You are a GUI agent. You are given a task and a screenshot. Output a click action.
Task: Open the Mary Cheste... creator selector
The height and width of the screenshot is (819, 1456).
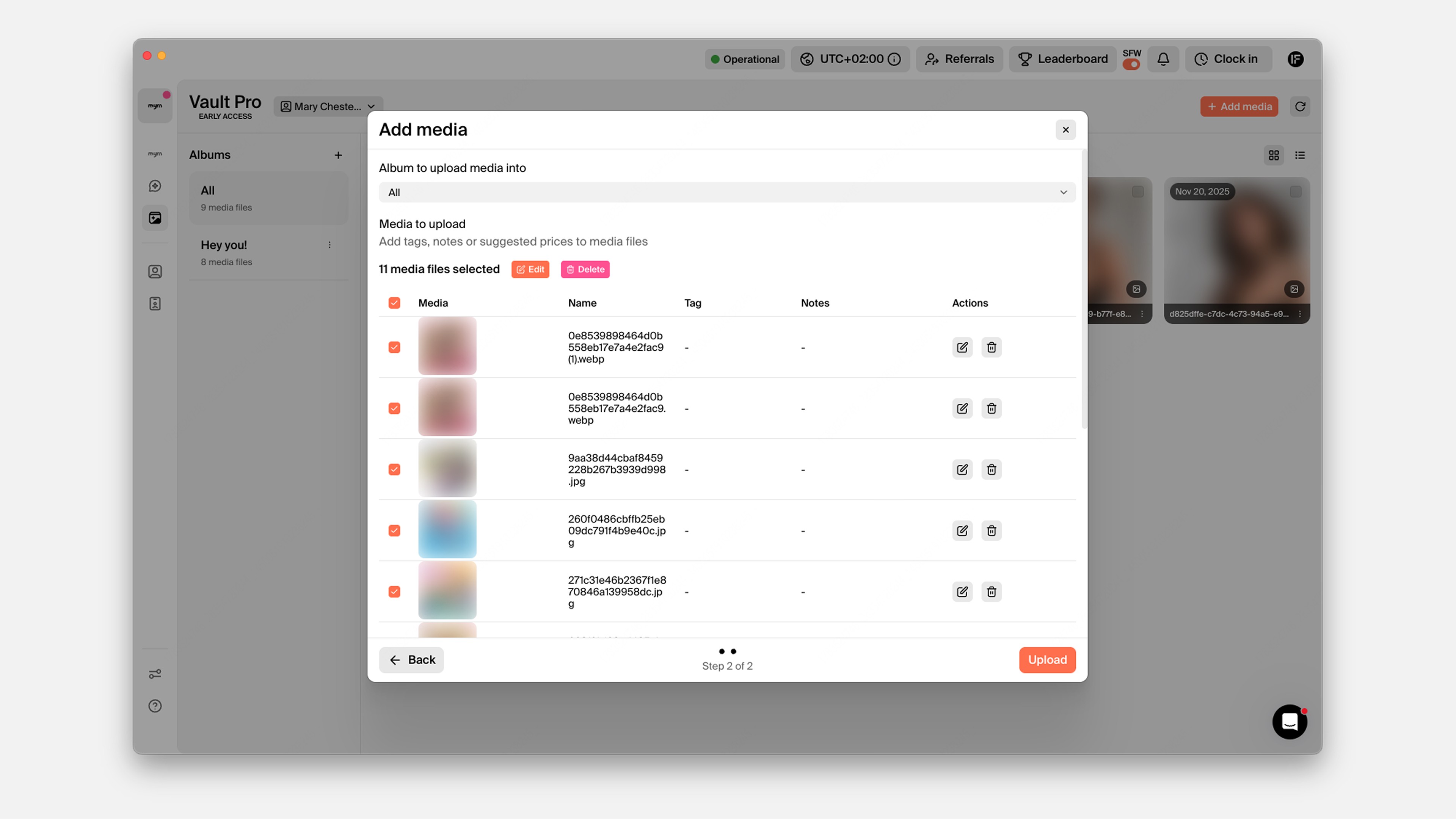(328, 106)
